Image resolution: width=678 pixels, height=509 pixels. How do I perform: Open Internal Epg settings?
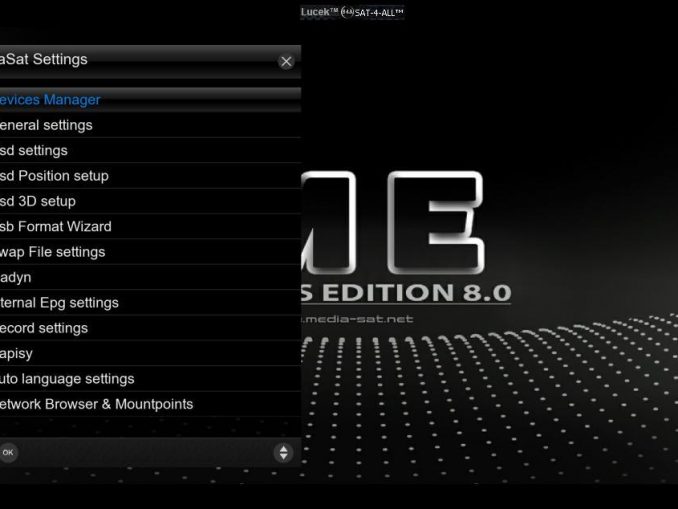pos(59,303)
